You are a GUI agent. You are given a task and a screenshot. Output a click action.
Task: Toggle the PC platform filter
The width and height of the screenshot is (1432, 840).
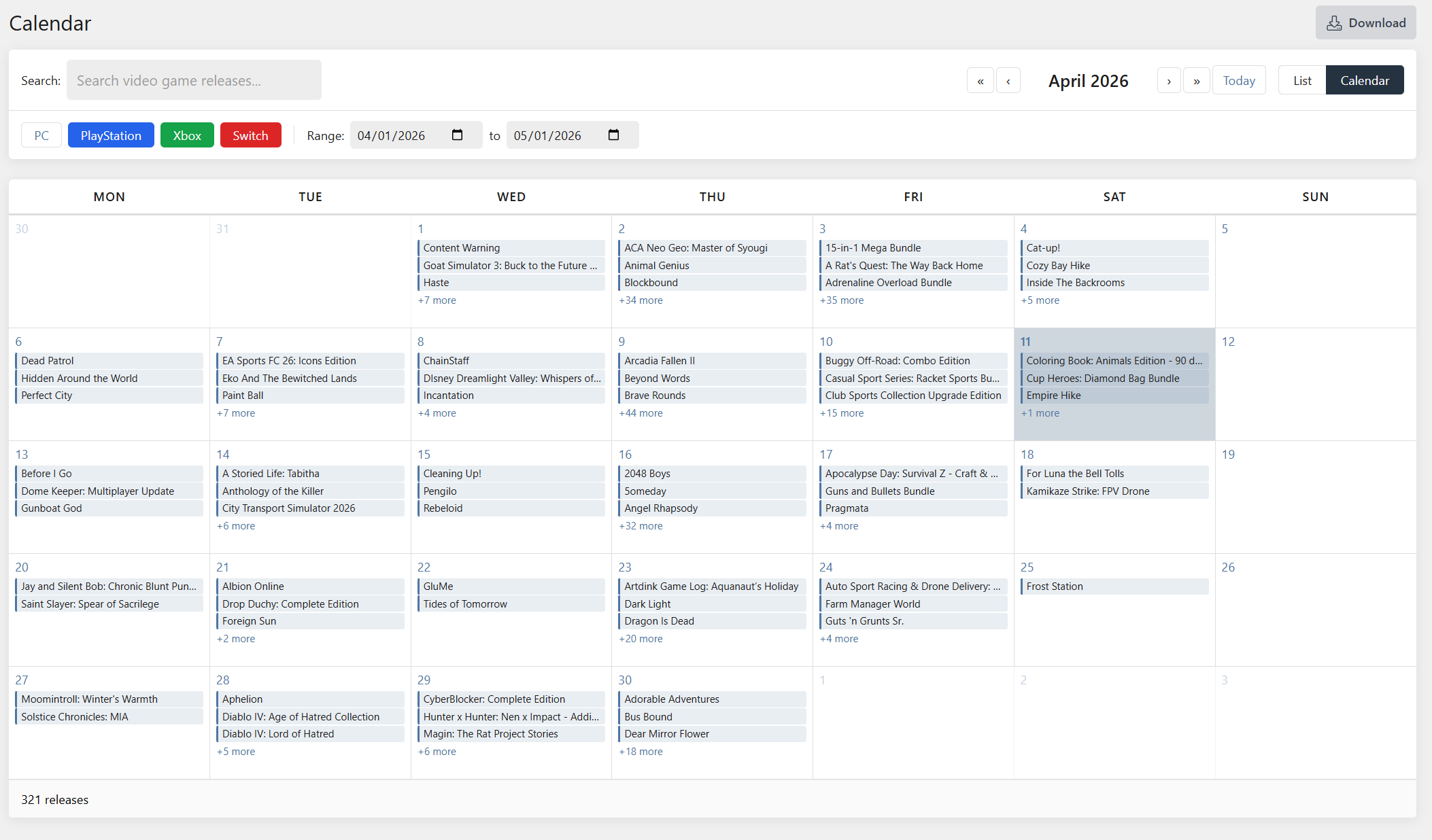(41, 135)
